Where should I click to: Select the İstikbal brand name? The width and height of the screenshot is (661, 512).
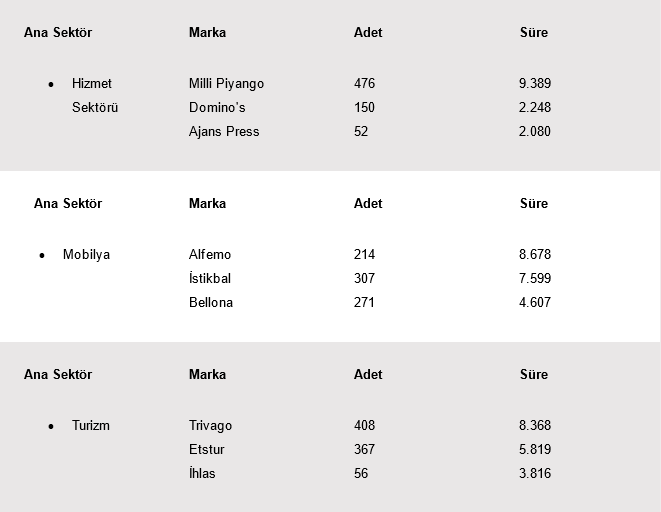click(210, 279)
